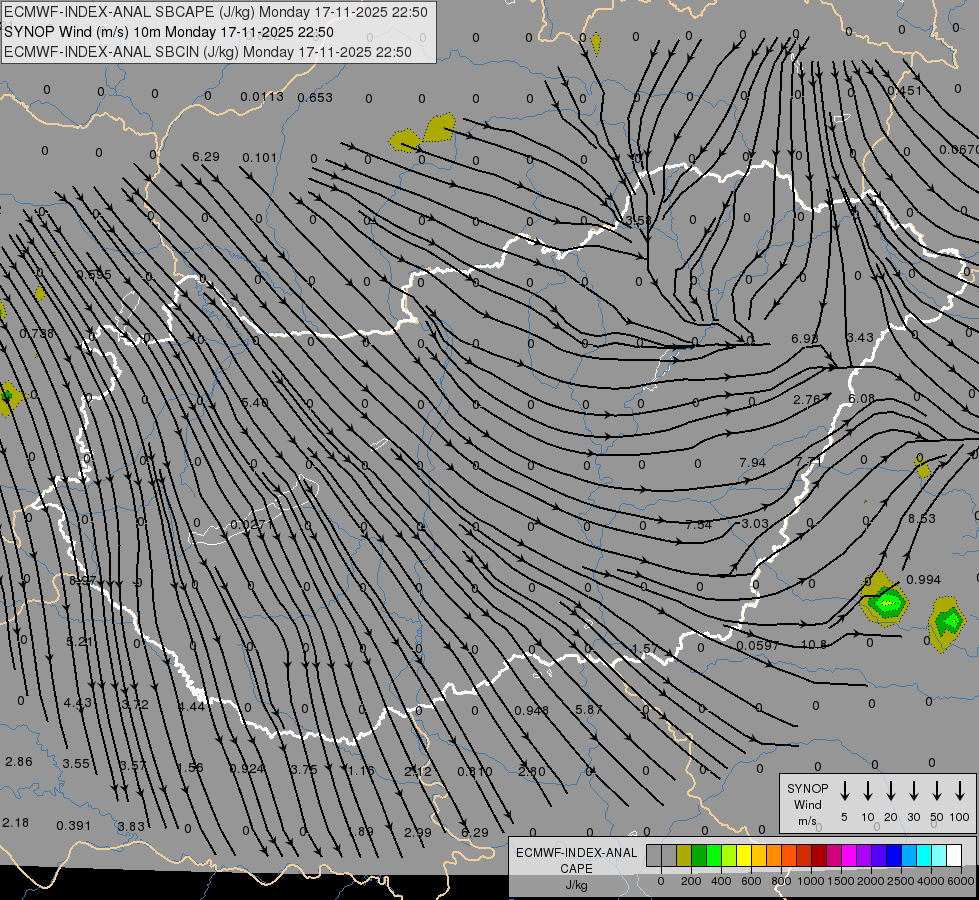
Task: Click the SYNOP Wind m/s legend label
Action: click(x=807, y=805)
